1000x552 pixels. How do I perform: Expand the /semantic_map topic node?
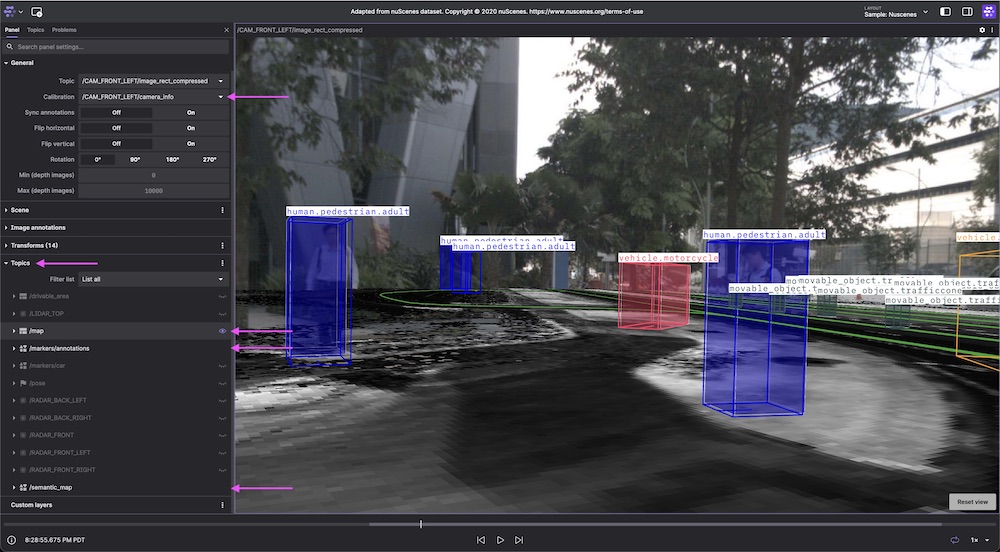[x=14, y=487]
